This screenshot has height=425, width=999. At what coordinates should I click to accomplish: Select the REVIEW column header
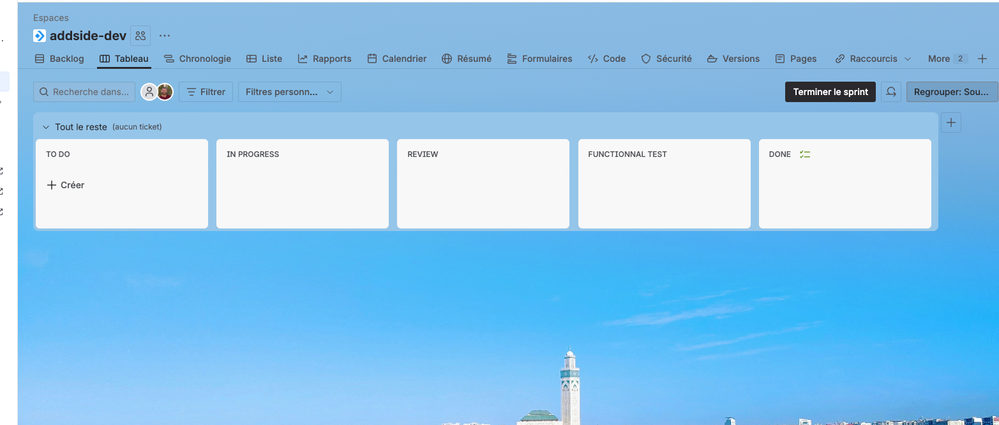tap(423, 154)
